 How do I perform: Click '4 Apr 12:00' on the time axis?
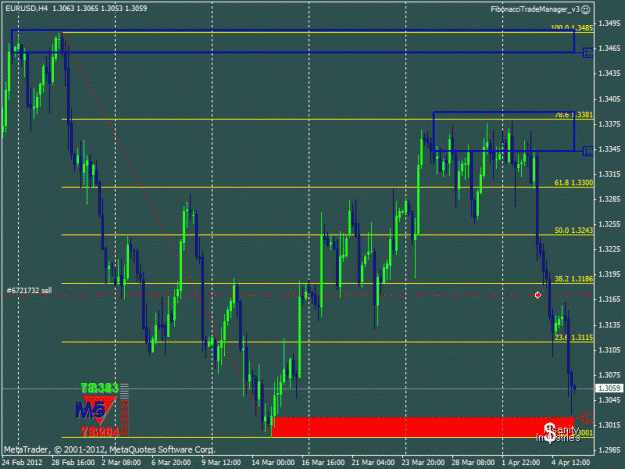click(x=570, y=463)
